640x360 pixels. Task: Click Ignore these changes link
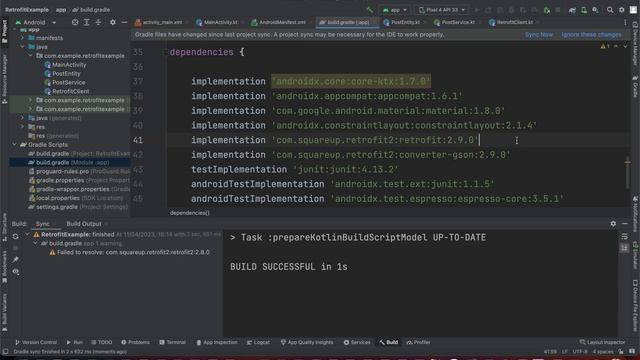click(x=591, y=35)
